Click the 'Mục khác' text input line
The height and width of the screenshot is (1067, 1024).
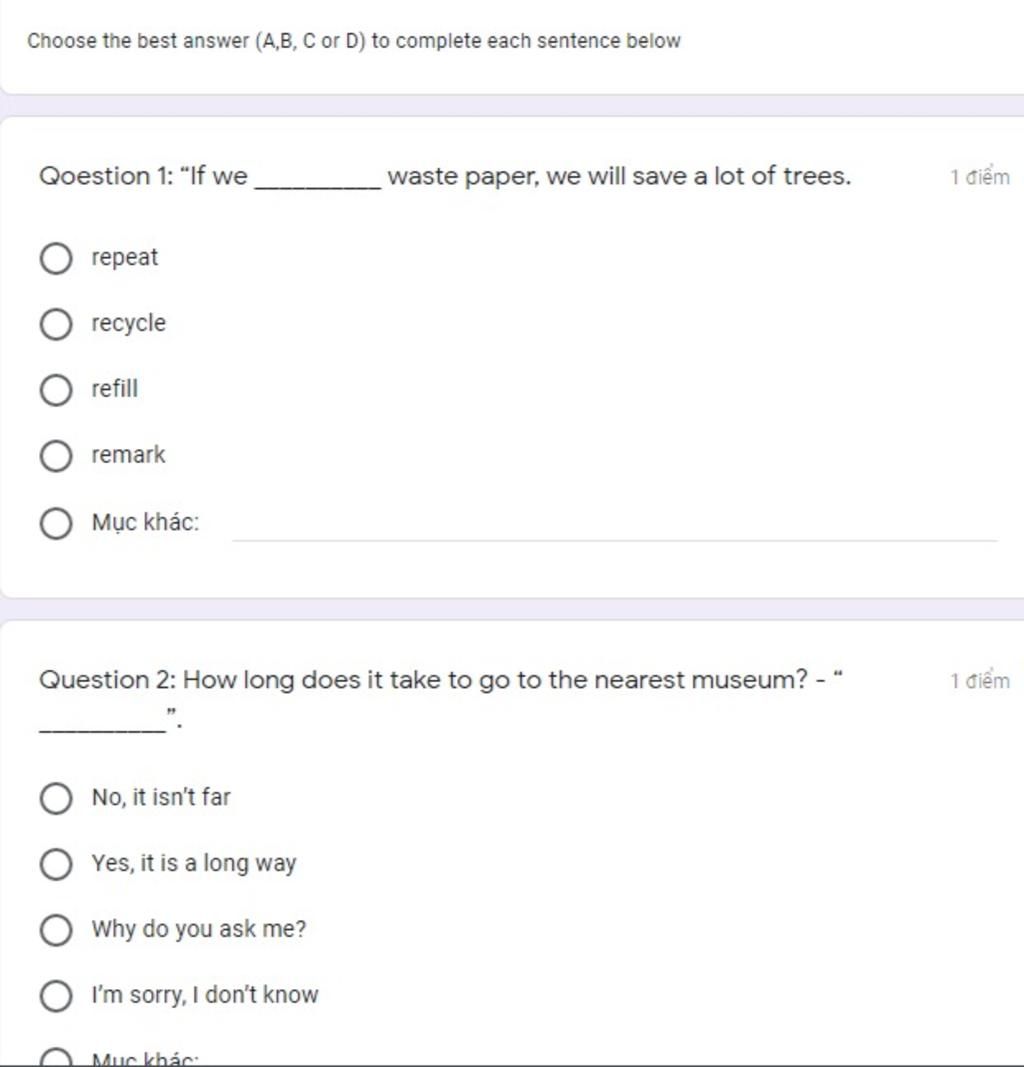tap(615, 527)
